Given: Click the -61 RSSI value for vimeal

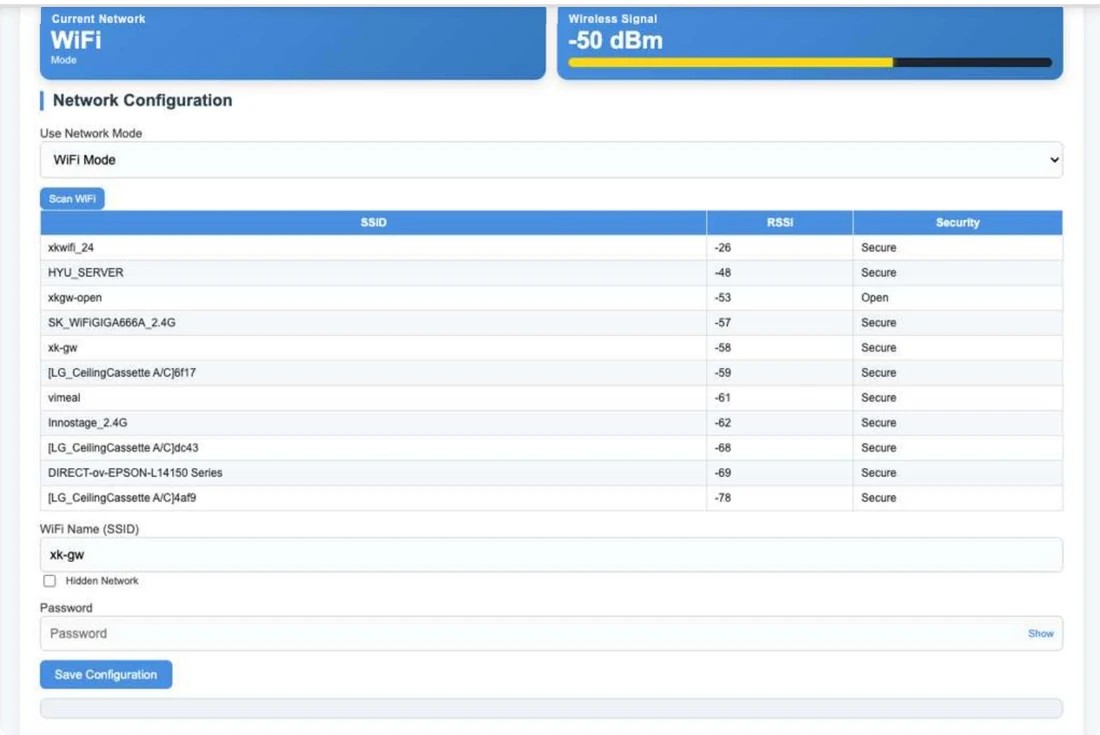Looking at the screenshot, I should [723, 398].
